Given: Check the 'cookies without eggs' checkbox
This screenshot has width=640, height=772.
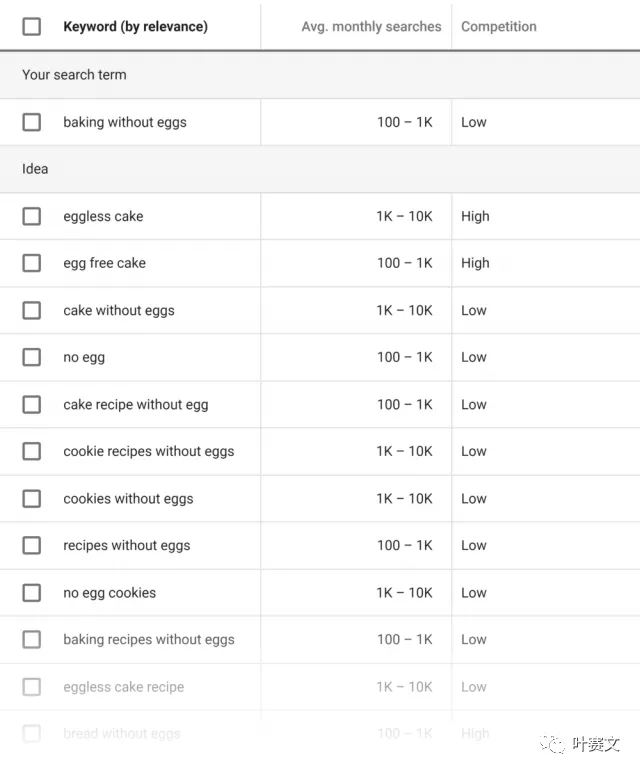Looking at the screenshot, I should coord(32,498).
